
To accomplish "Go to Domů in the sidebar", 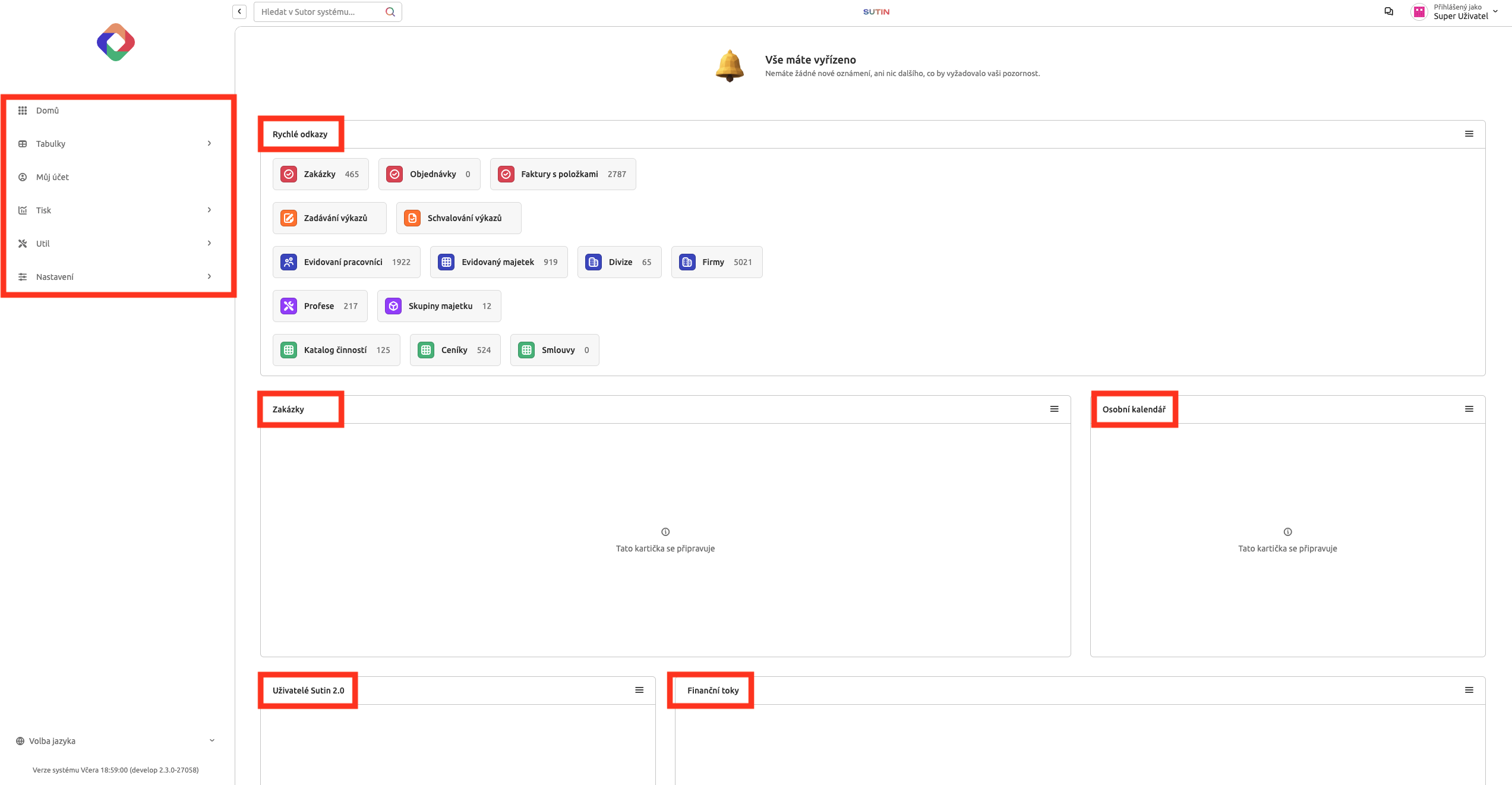I will click(48, 111).
